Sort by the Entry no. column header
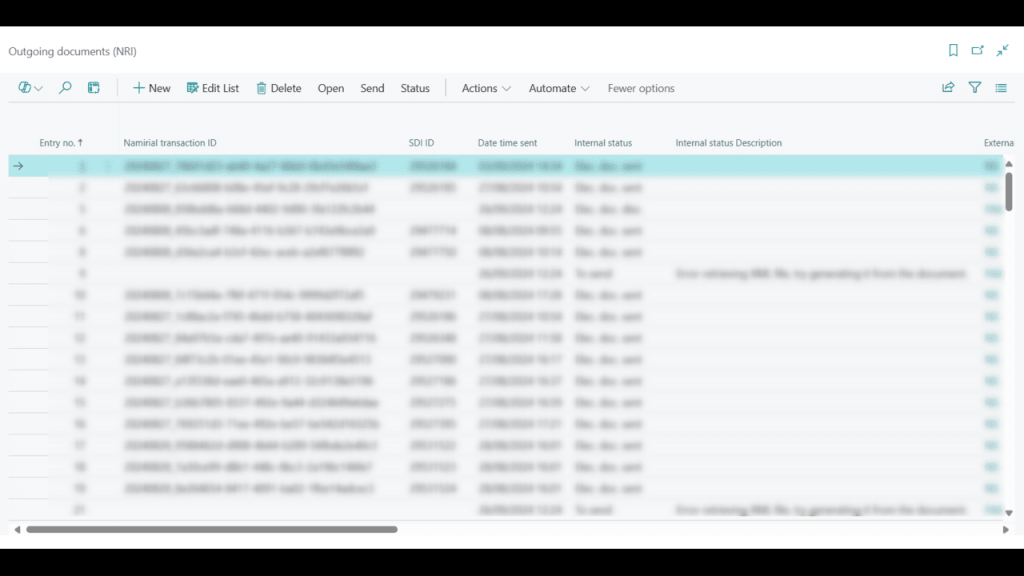 coord(60,143)
